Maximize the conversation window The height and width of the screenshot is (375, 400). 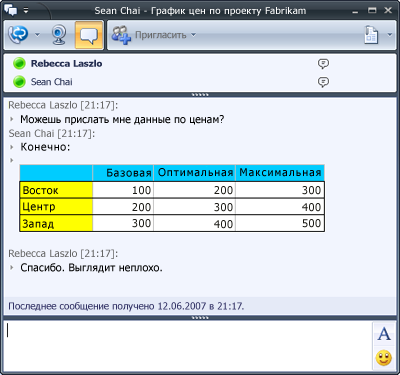pos(372,11)
